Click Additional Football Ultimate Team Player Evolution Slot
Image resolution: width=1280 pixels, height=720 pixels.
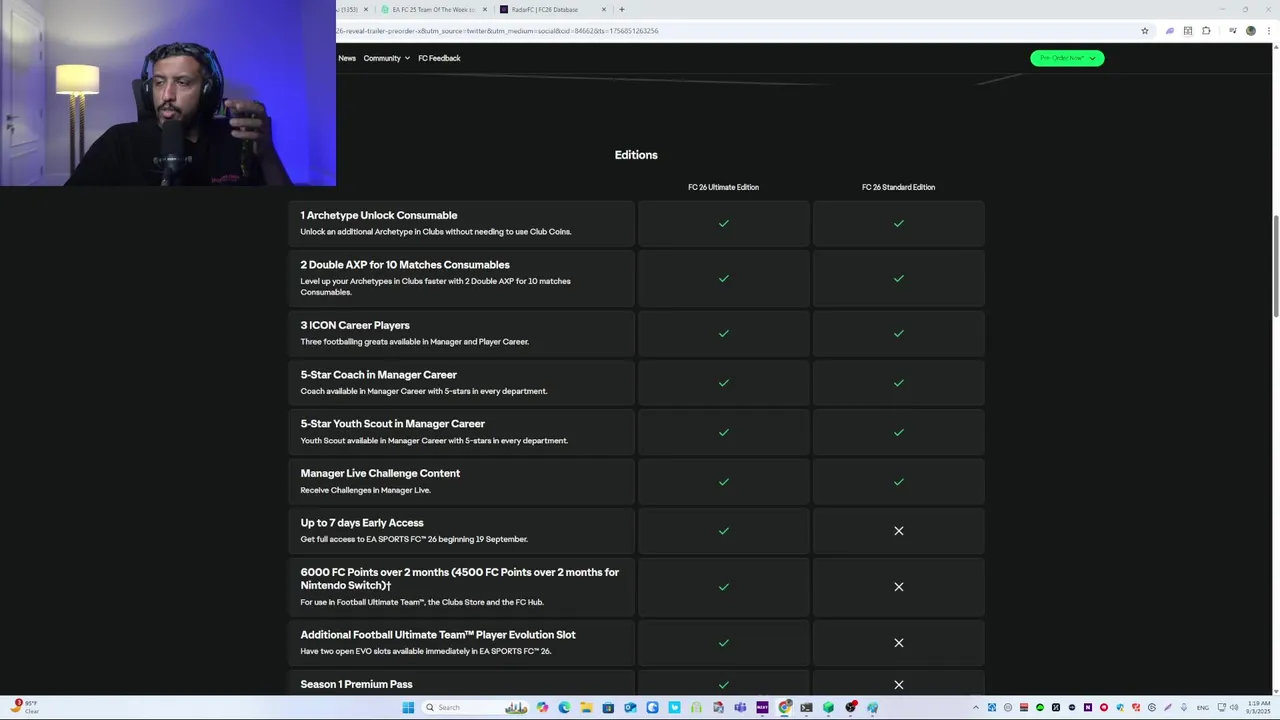click(x=438, y=635)
